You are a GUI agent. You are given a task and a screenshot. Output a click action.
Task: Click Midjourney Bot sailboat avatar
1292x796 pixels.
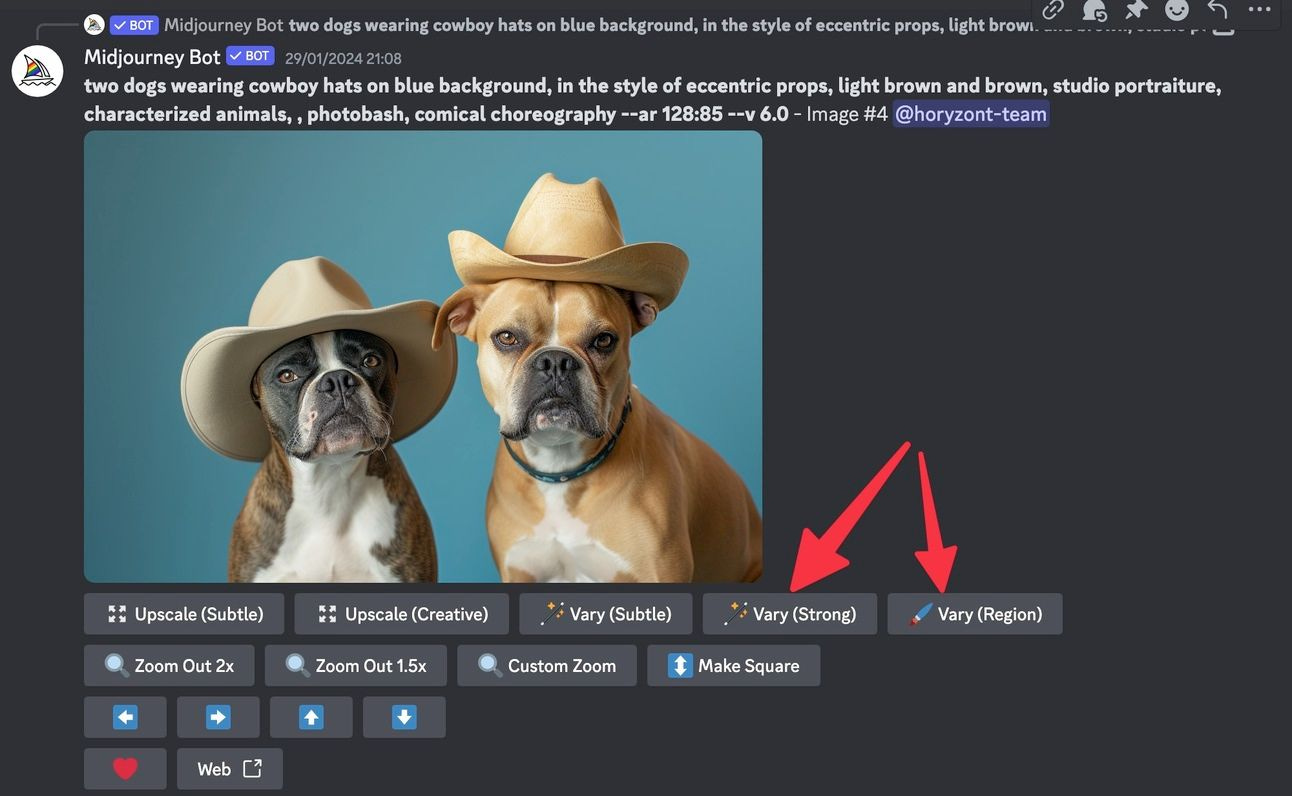(x=37, y=72)
